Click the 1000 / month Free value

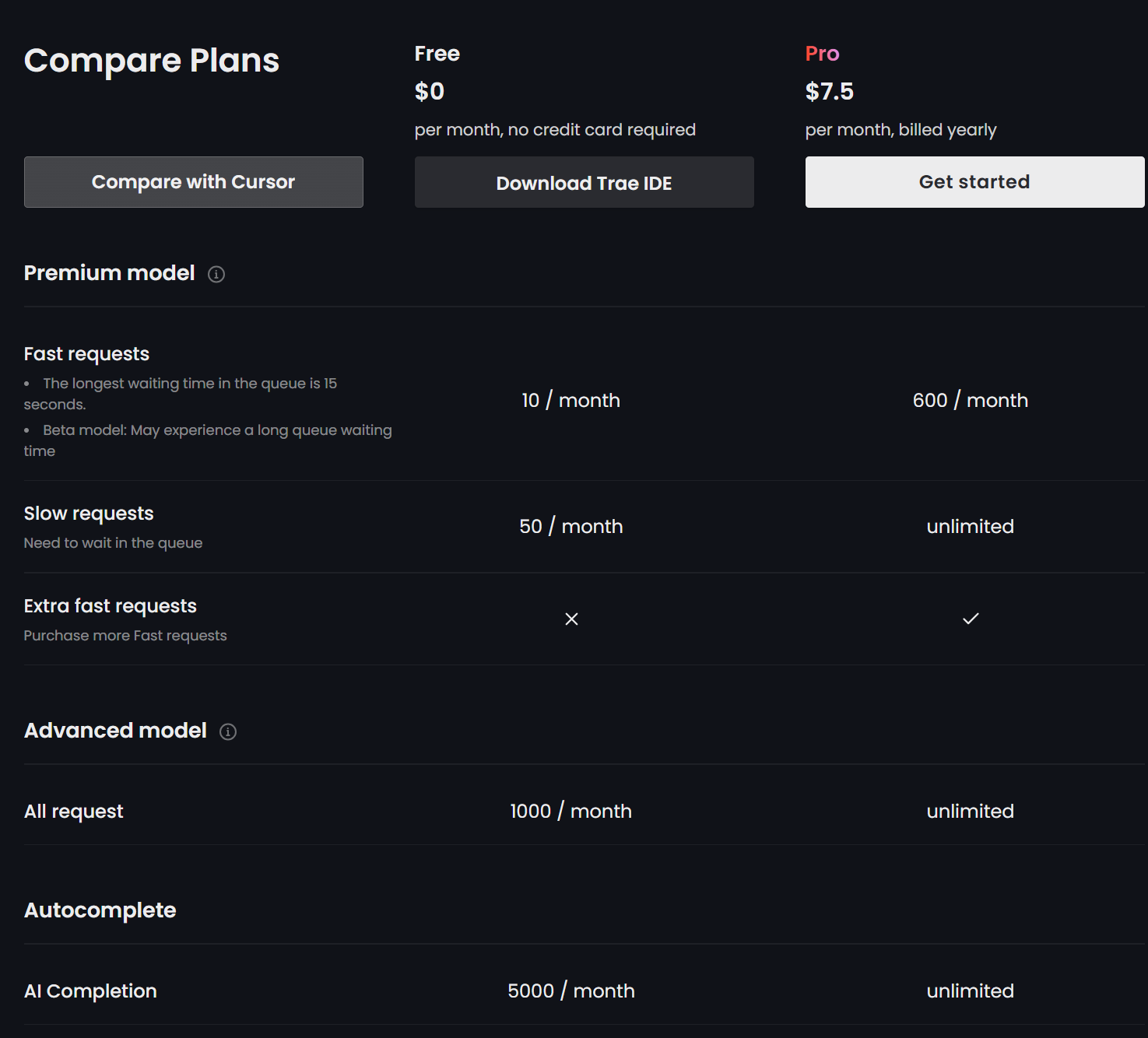click(571, 812)
